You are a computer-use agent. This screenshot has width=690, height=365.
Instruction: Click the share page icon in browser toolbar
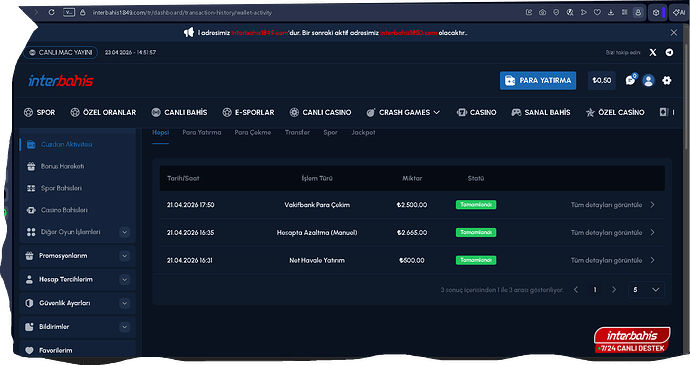[529, 12]
